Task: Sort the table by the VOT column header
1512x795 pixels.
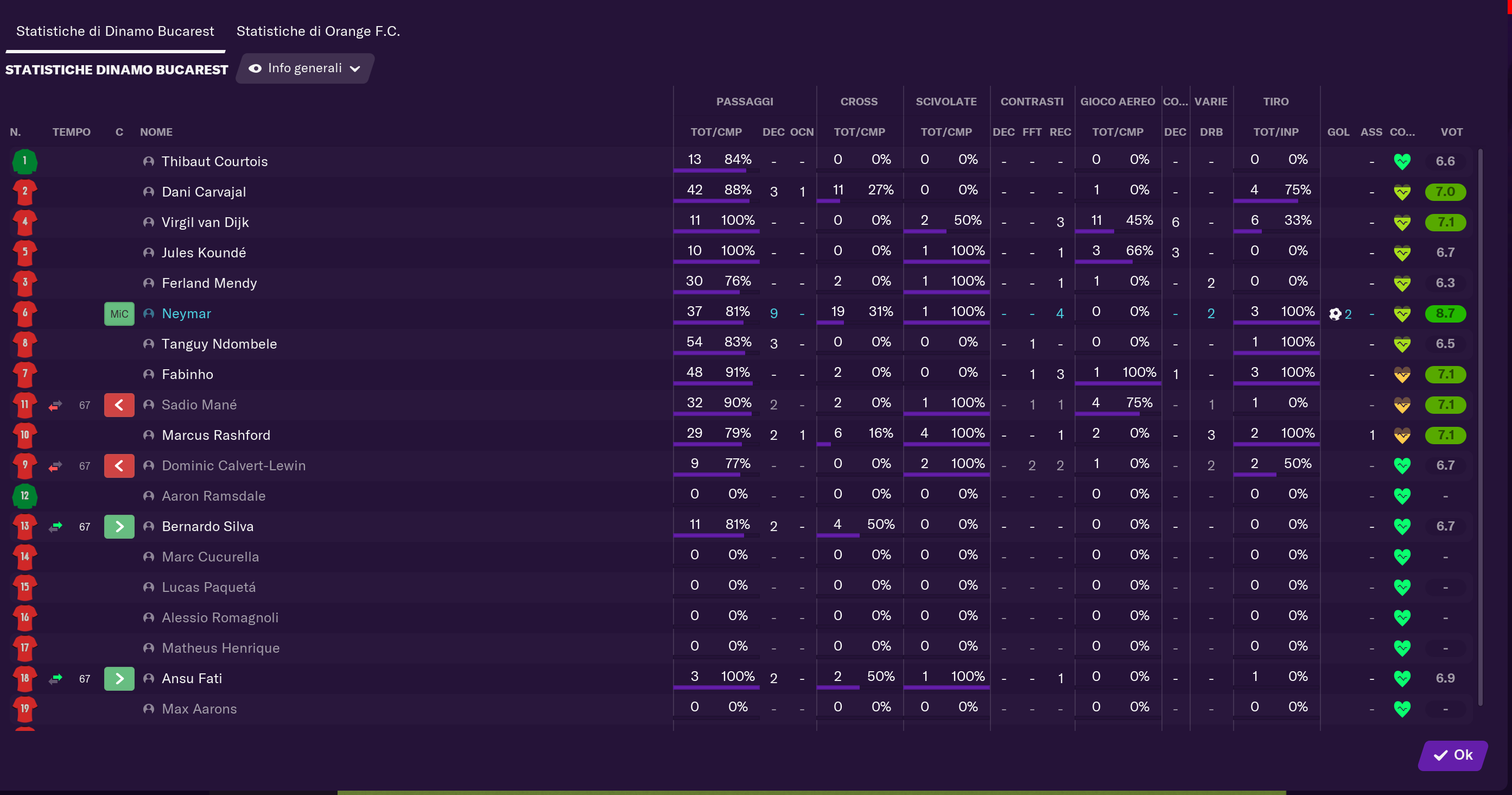Action: 1451,132
